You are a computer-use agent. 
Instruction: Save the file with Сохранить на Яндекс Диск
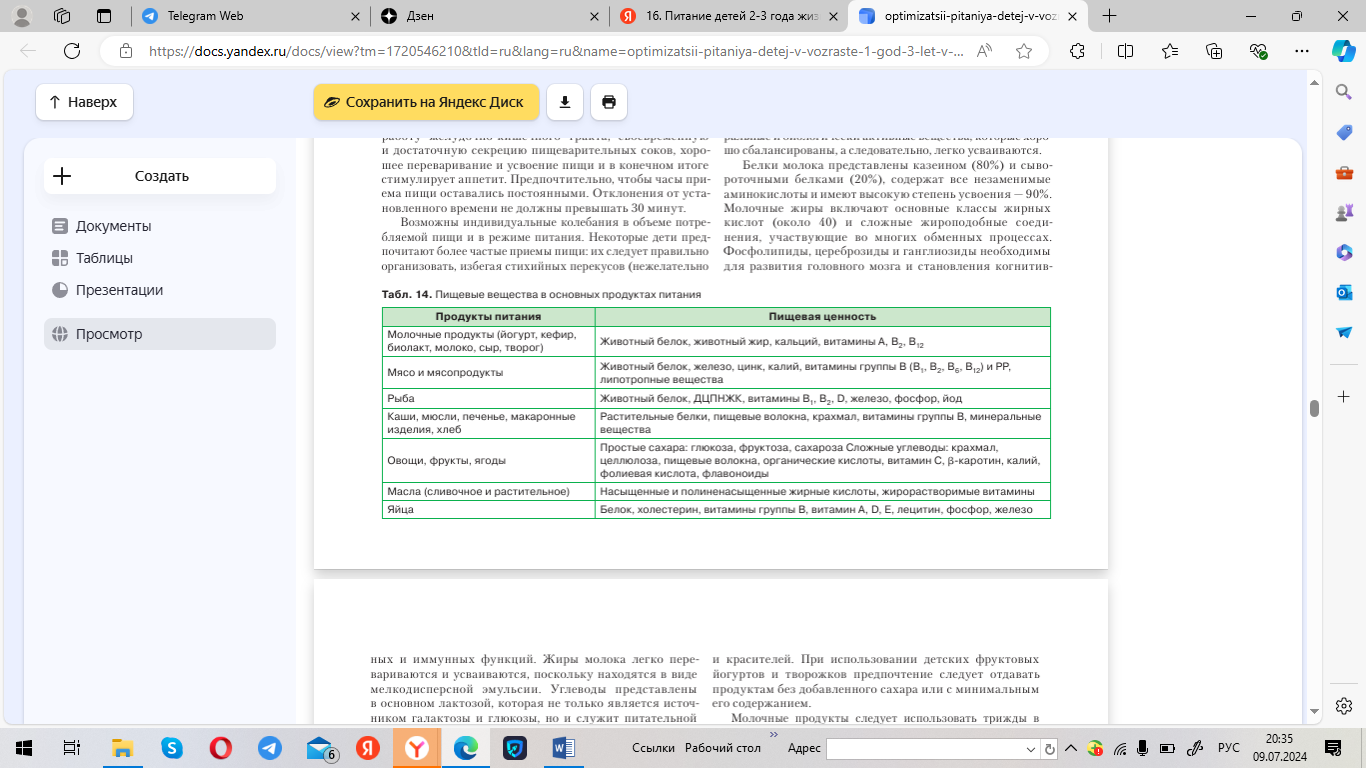tap(426, 102)
